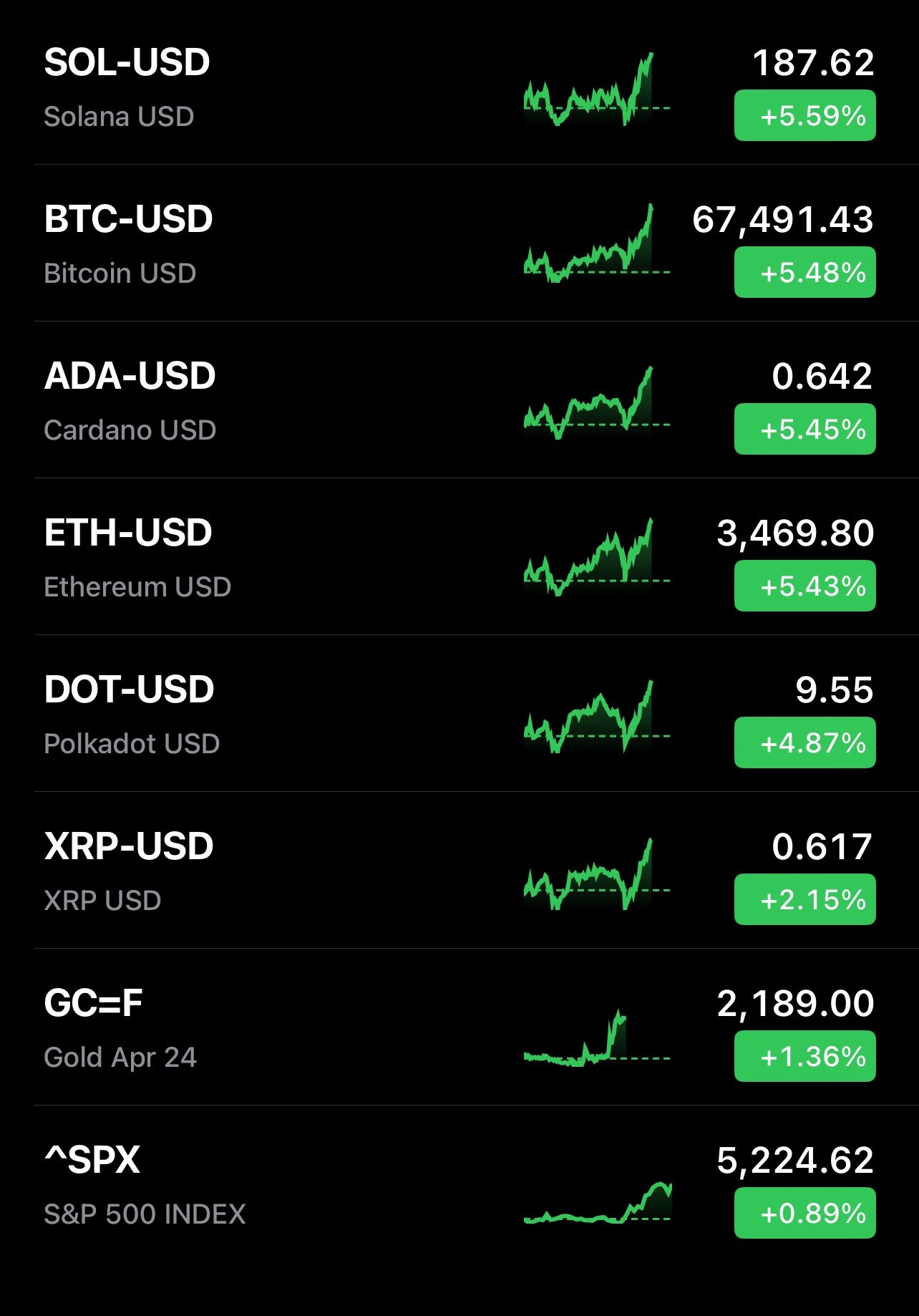The height and width of the screenshot is (1316, 919).
Task: Select the Gold Apr 24 futures name
Action: pos(120,1058)
